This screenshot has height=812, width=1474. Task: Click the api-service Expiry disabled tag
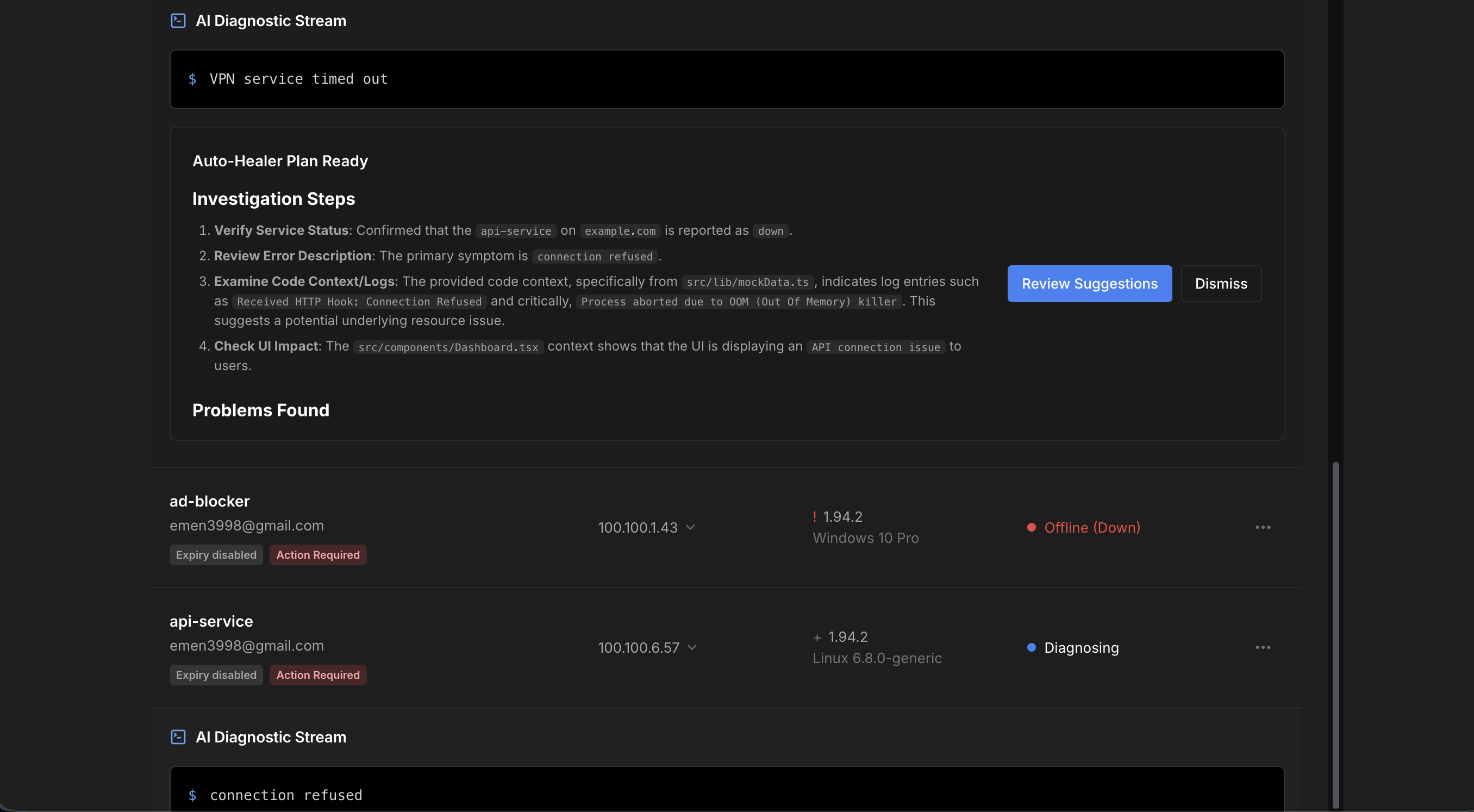click(x=216, y=674)
